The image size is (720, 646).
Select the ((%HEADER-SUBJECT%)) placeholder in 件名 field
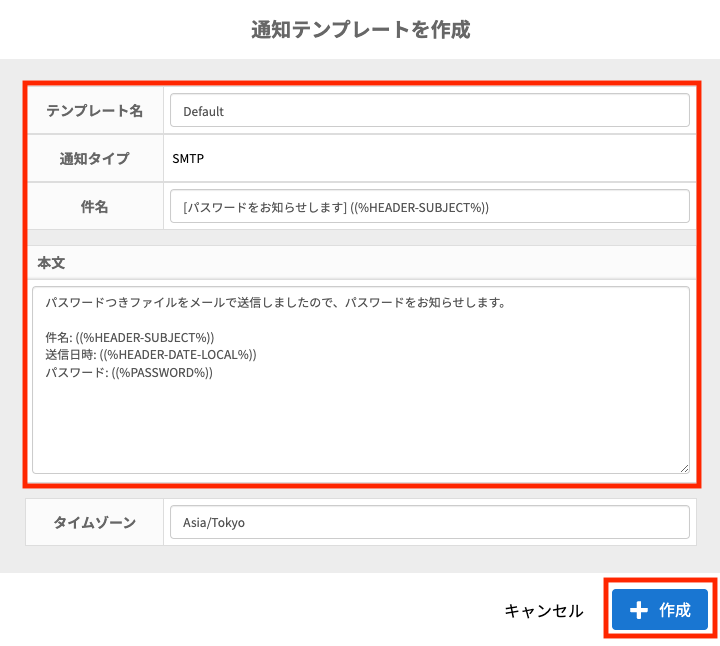[x=419, y=207]
